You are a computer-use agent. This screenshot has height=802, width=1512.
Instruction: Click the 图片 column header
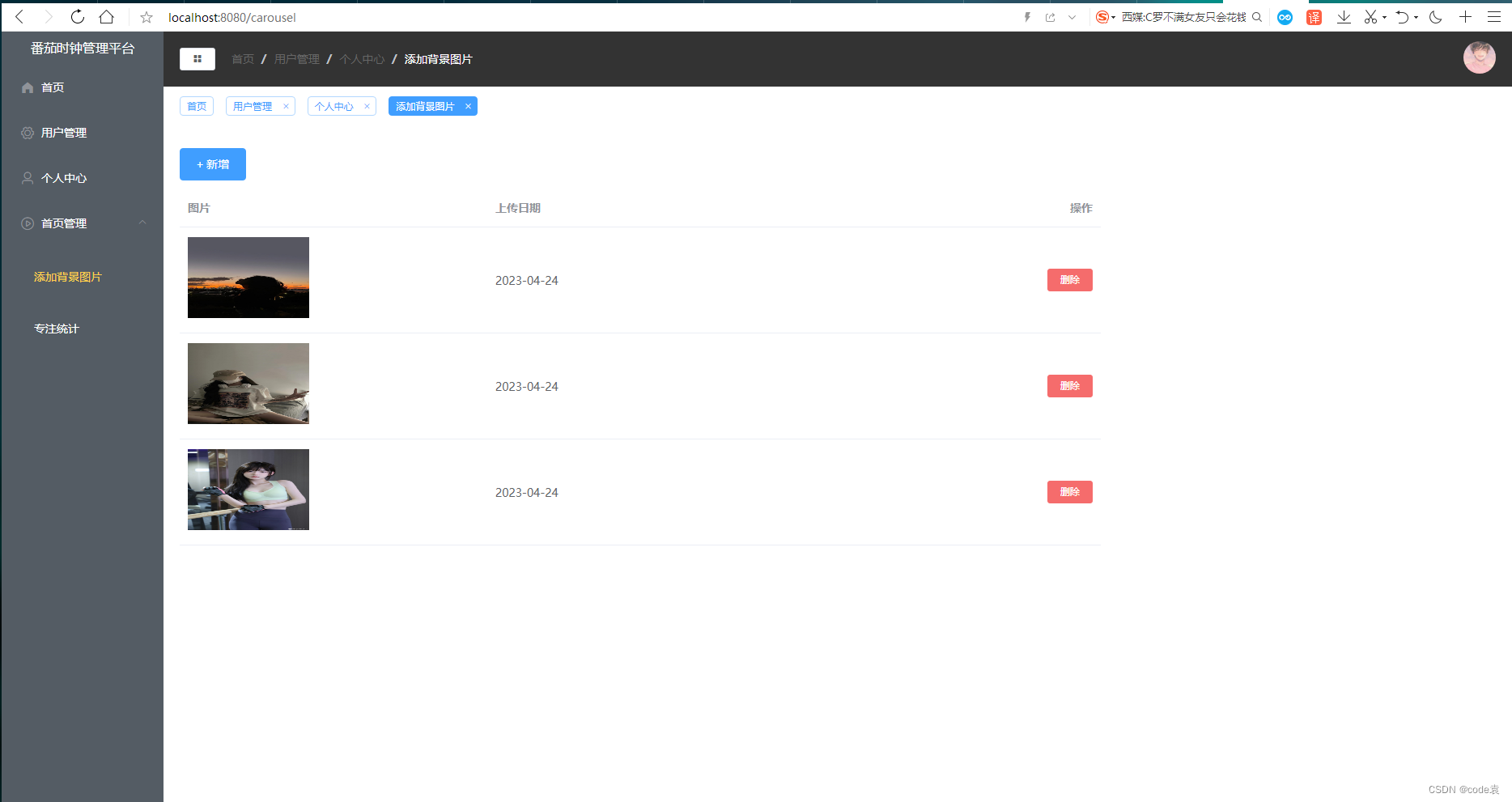coord(199,208)
